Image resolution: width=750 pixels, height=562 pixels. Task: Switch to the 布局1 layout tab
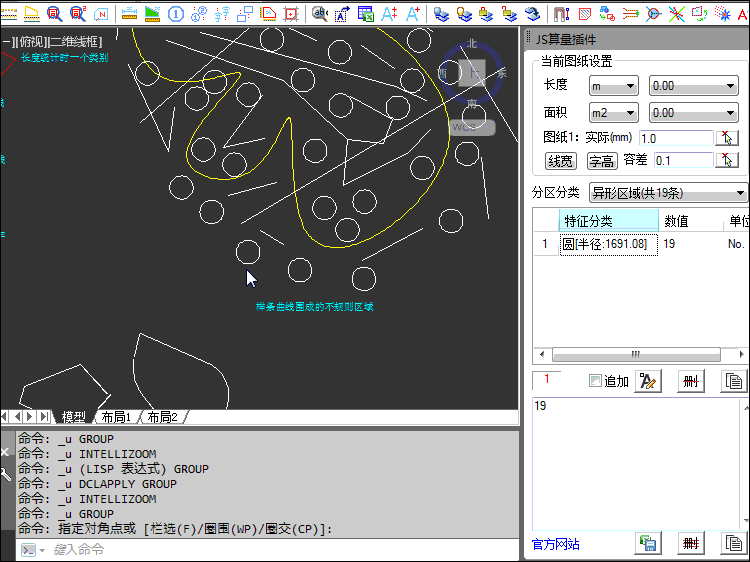pos(116,417)
